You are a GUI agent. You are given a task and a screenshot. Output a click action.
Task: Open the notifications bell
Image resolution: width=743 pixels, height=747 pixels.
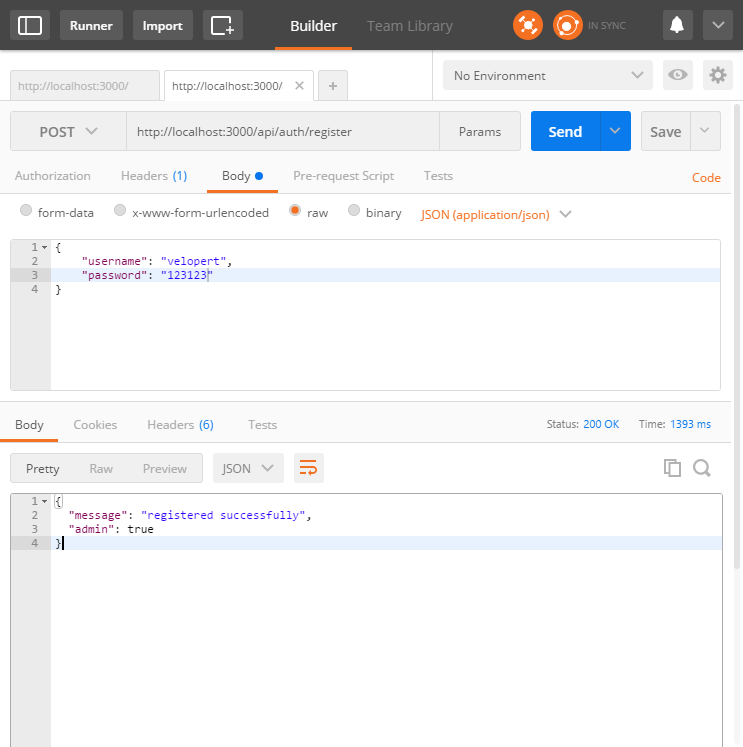678,25
